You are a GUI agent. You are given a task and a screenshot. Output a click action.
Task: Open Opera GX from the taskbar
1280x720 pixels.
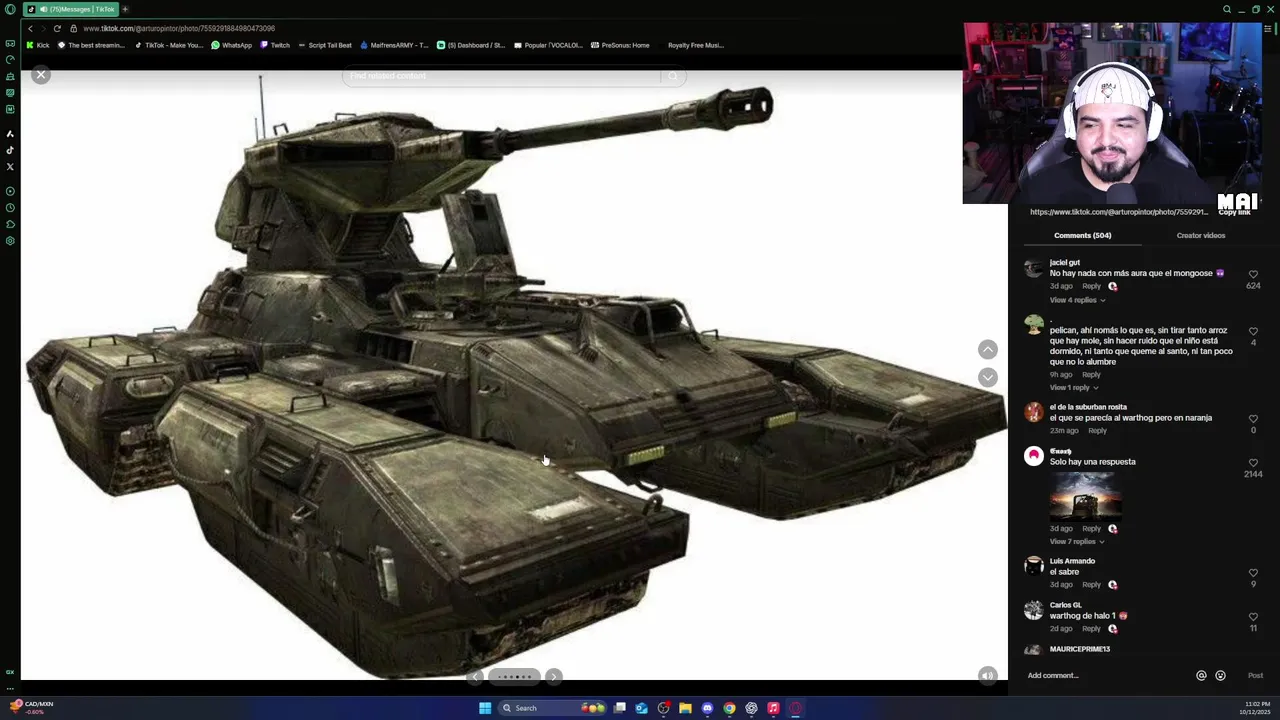[795, 708]
